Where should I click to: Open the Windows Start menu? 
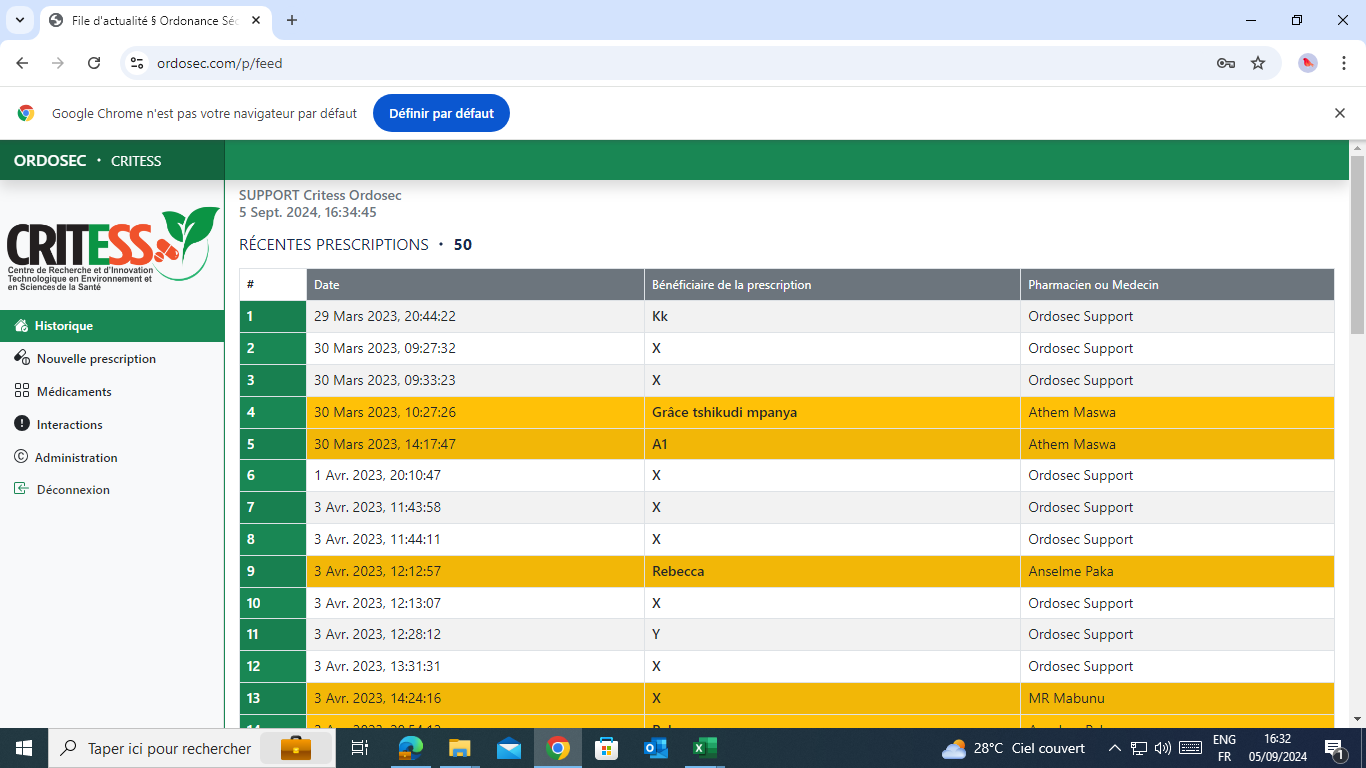tap(24, 748)
